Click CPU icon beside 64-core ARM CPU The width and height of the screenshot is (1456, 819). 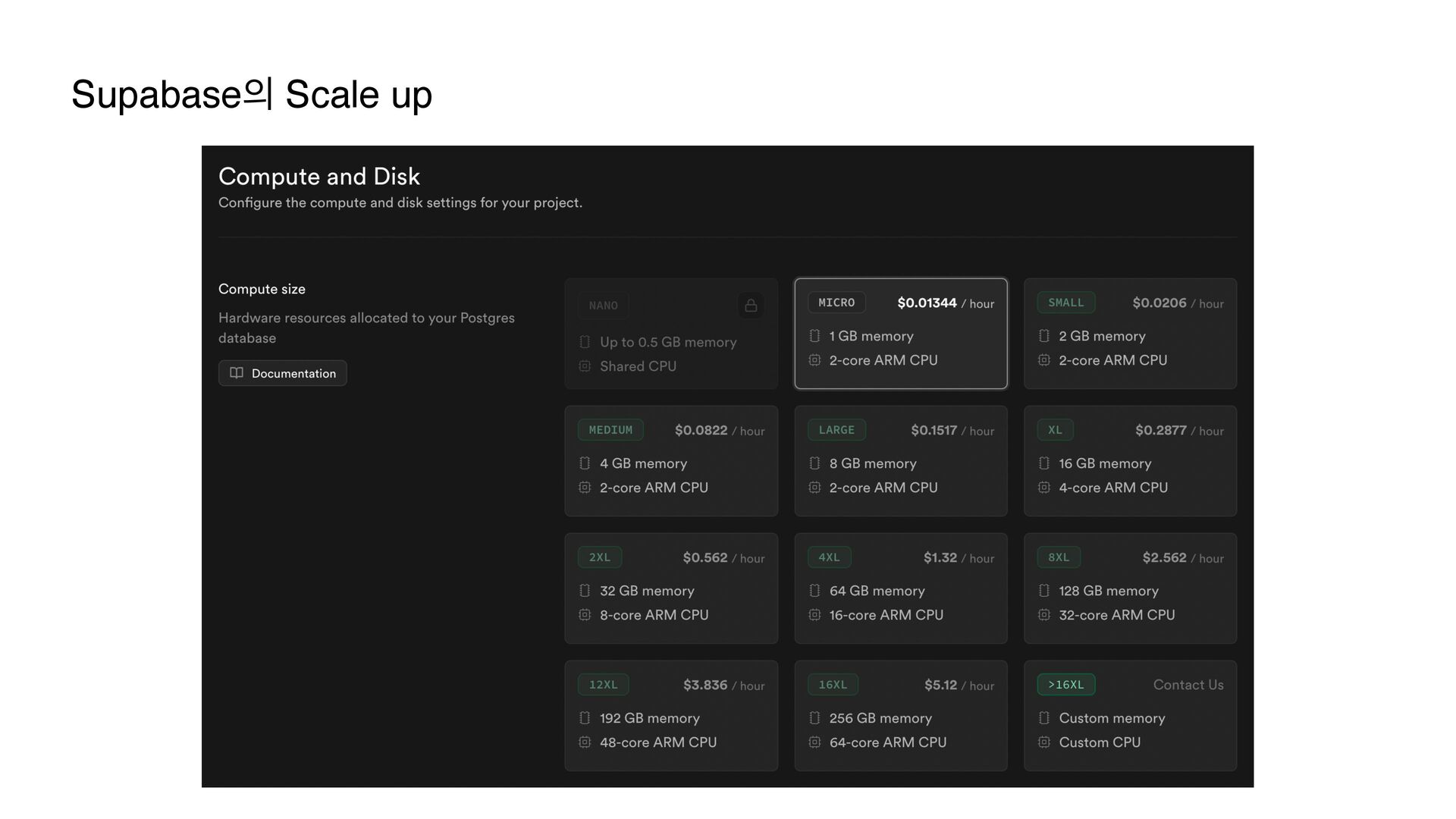814,742
